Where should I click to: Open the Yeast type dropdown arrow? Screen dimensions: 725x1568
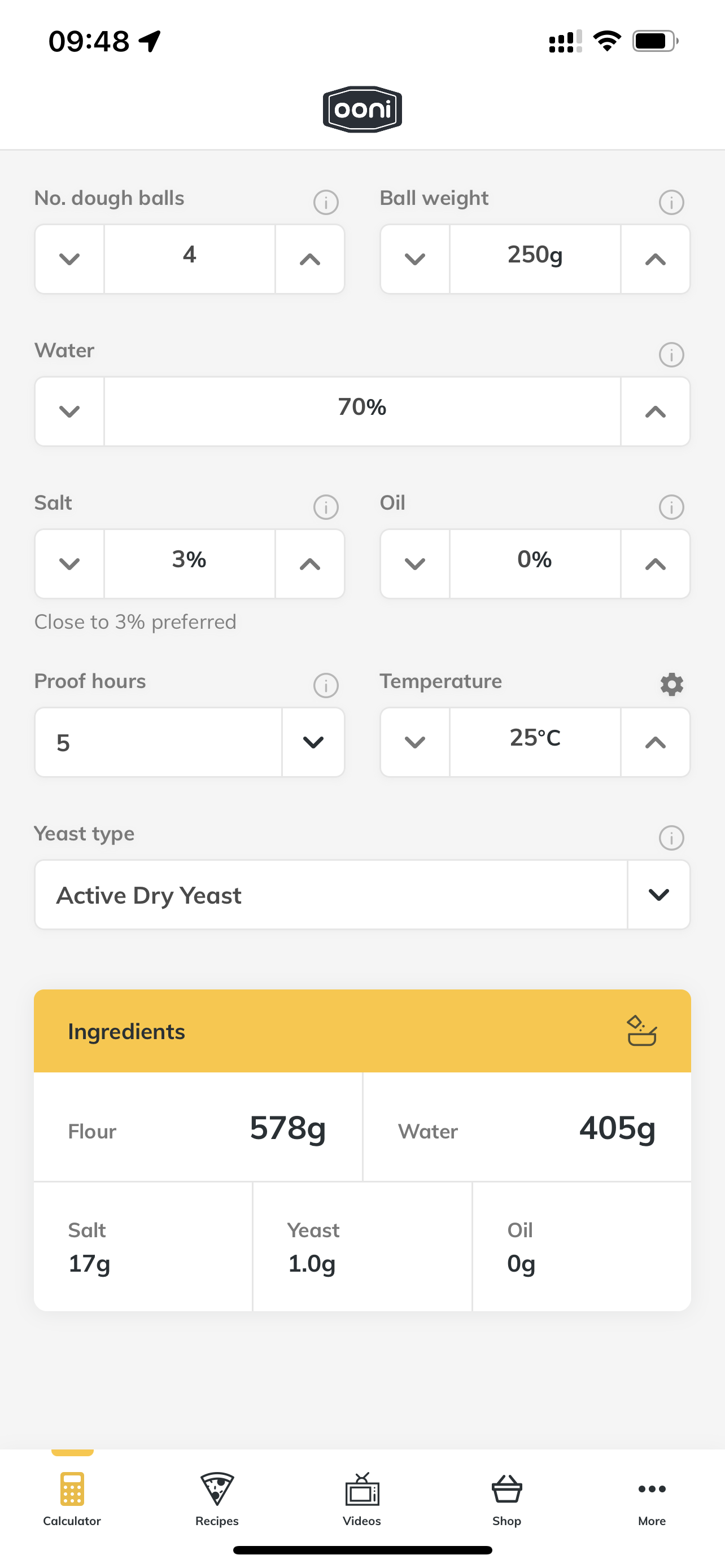click(x=658, y=894)
